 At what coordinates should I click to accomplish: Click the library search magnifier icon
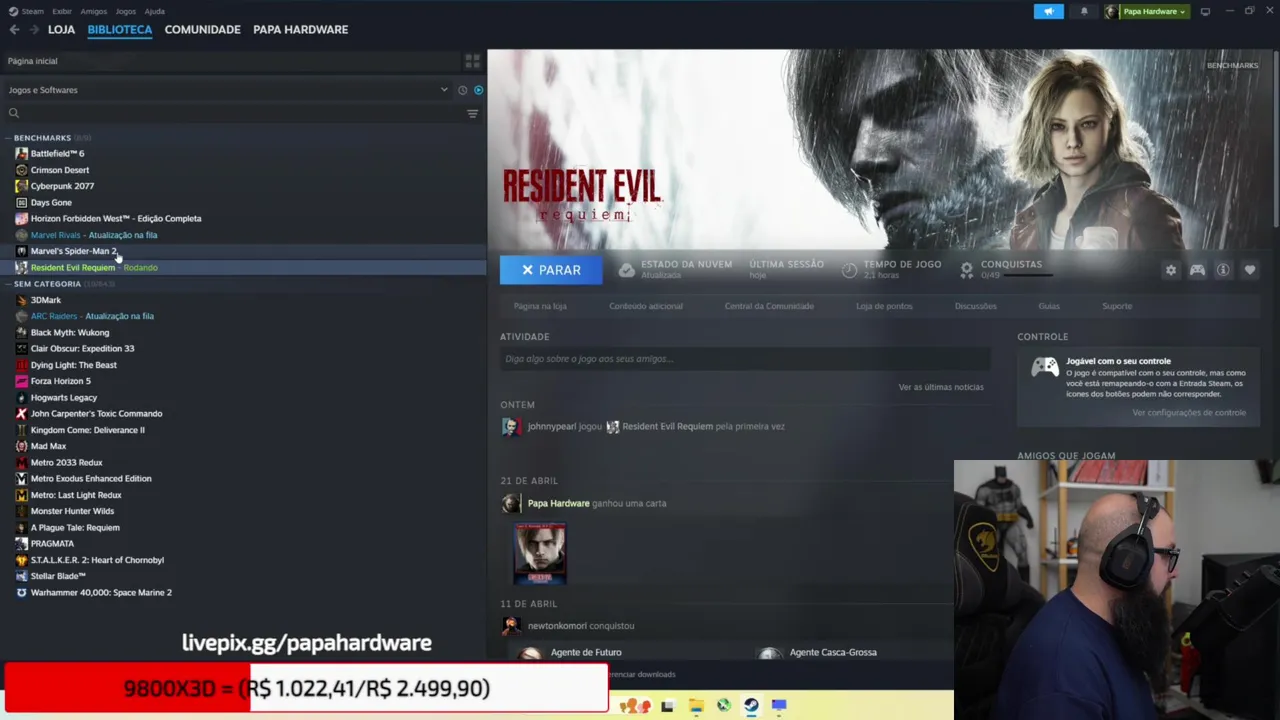coord(14,113)
